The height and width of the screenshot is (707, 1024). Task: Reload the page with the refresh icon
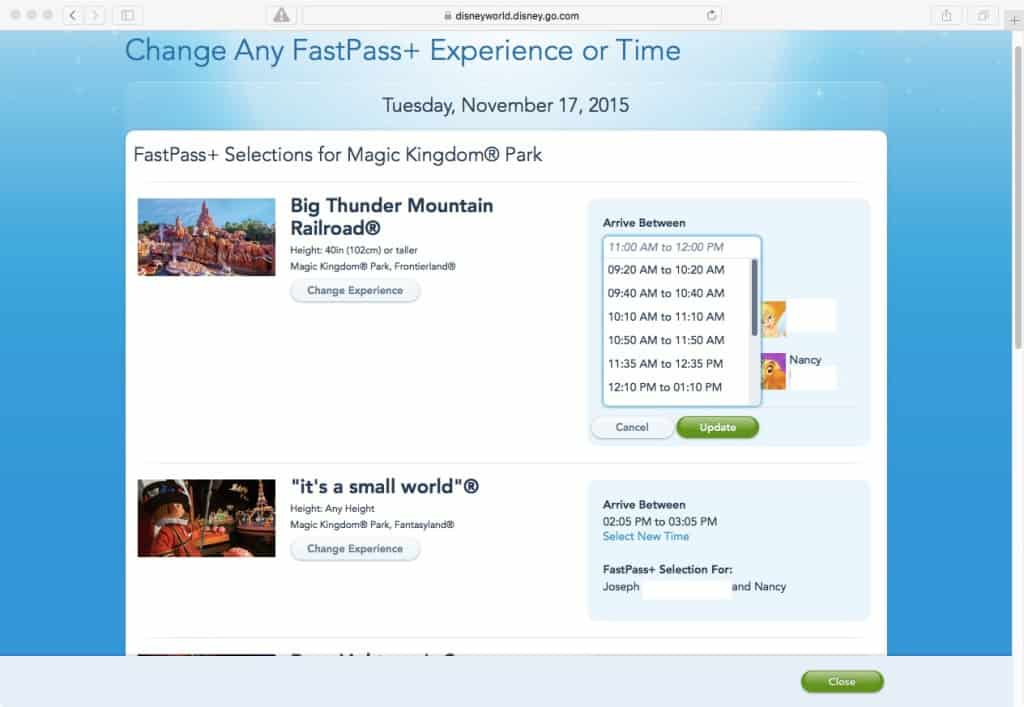pos(711,15)
